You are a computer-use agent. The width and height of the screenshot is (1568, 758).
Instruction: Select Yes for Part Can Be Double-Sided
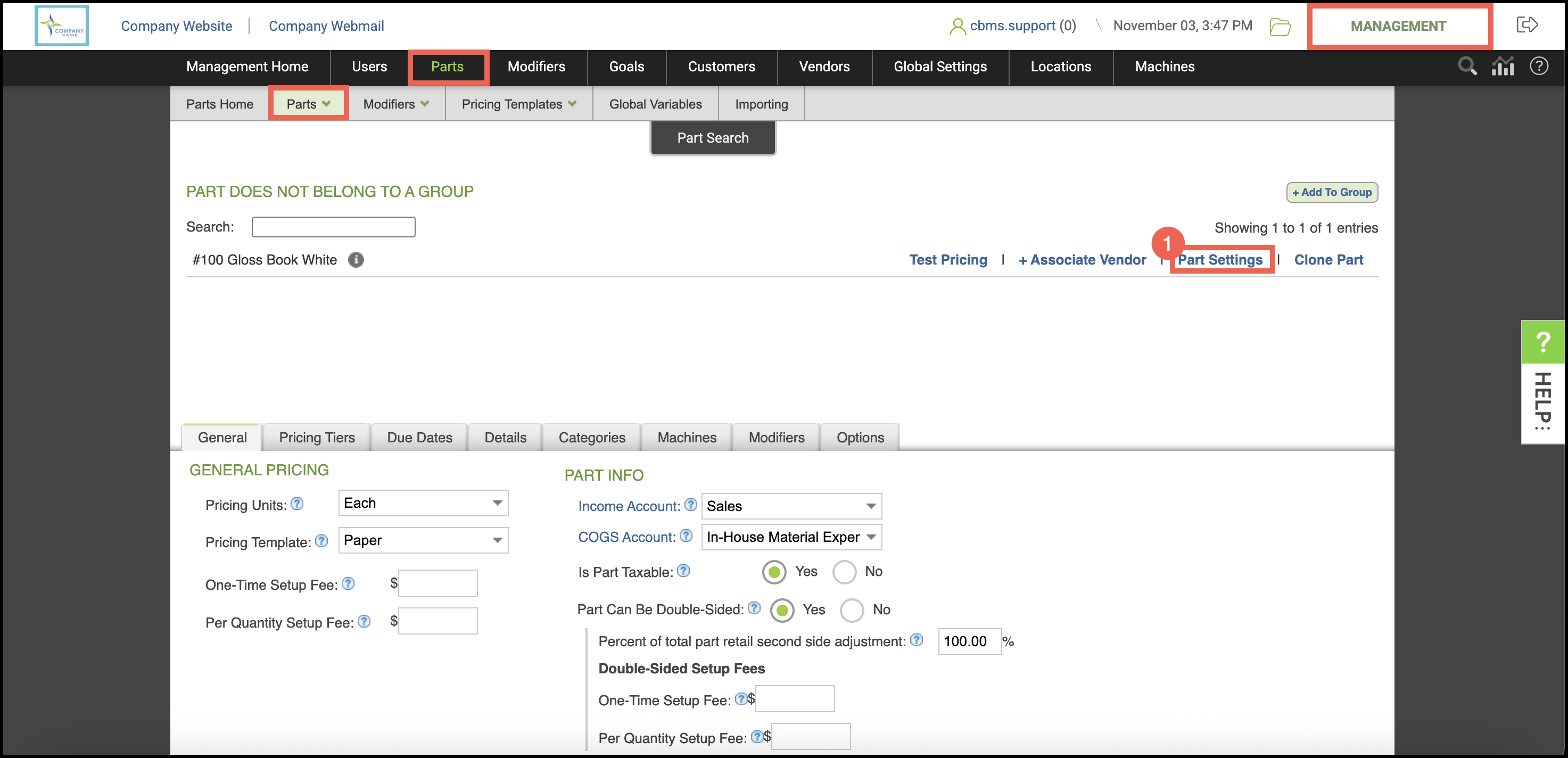pyautogui.click(x=782, y=610)
